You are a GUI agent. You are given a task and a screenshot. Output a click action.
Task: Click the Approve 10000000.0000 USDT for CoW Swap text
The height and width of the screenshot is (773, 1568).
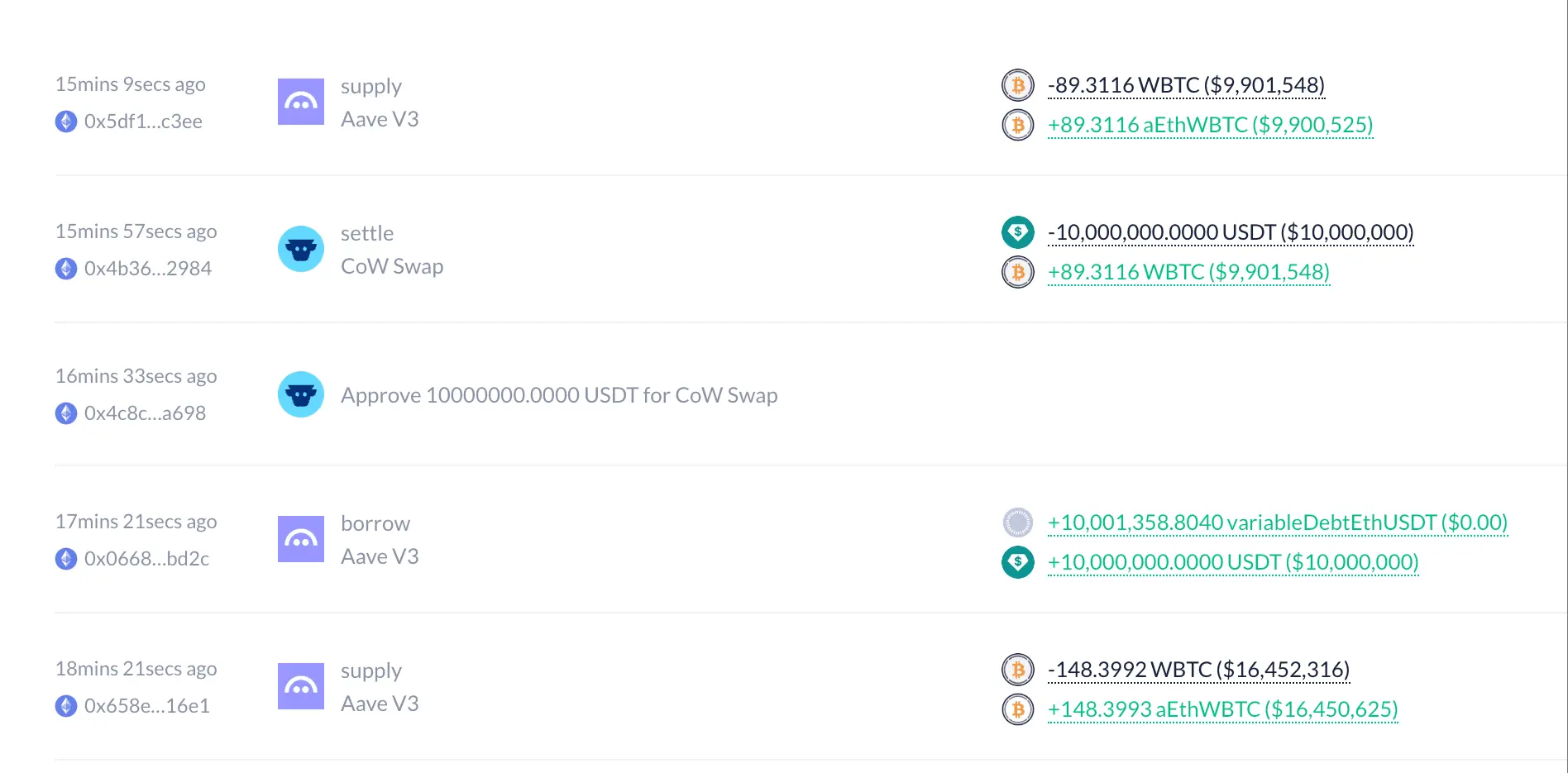(x=559, y=395)
